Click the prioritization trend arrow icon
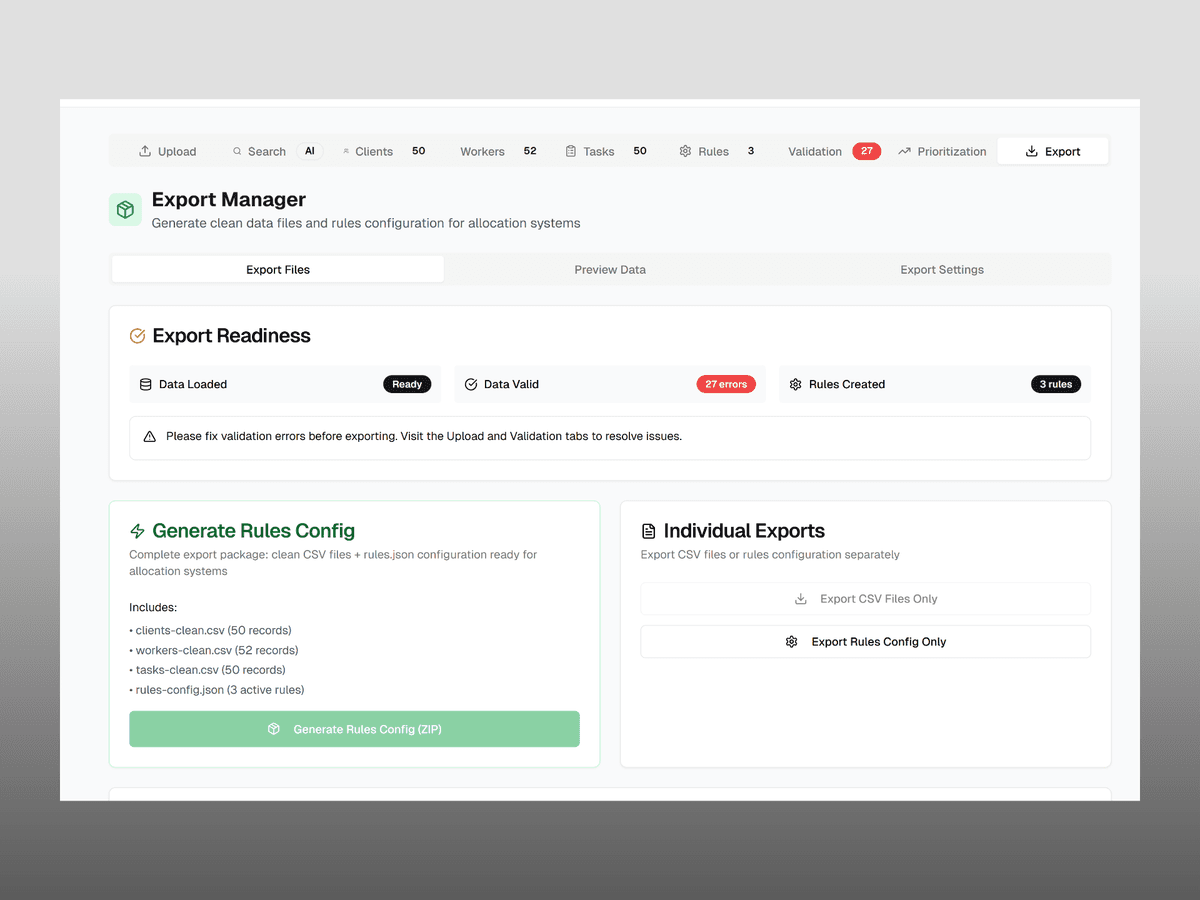This screenshot has width=1200, height=900. pyautogui.click(x=904, y=151)
